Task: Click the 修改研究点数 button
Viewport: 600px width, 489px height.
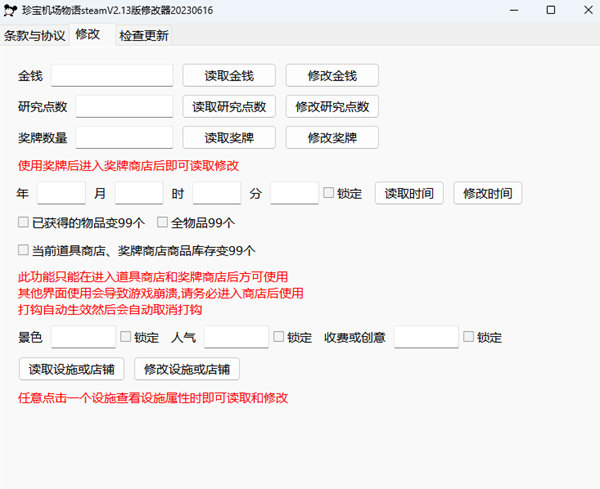Action: point(332,106)
